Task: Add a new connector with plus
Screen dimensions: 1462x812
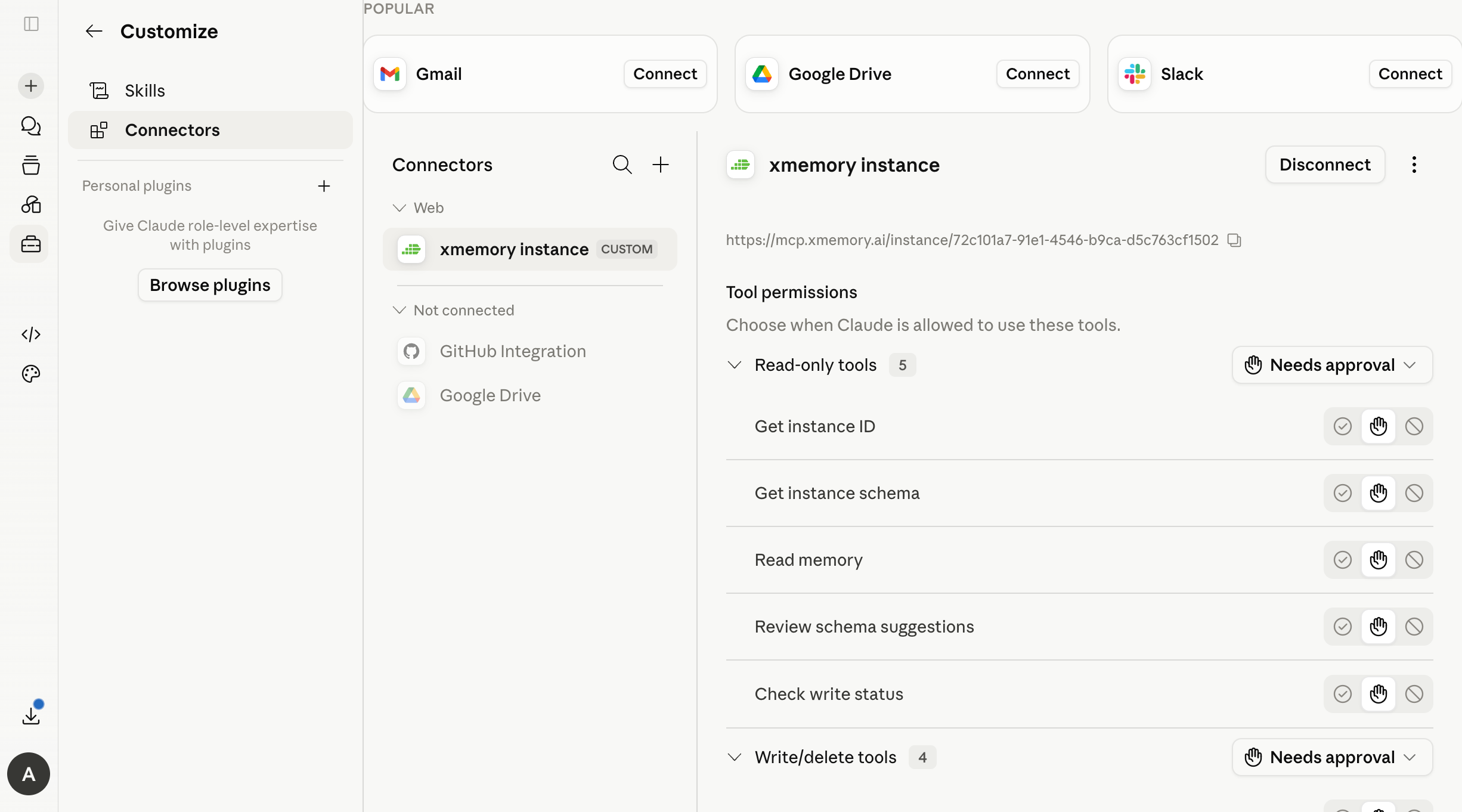Action: coord(660,165)
